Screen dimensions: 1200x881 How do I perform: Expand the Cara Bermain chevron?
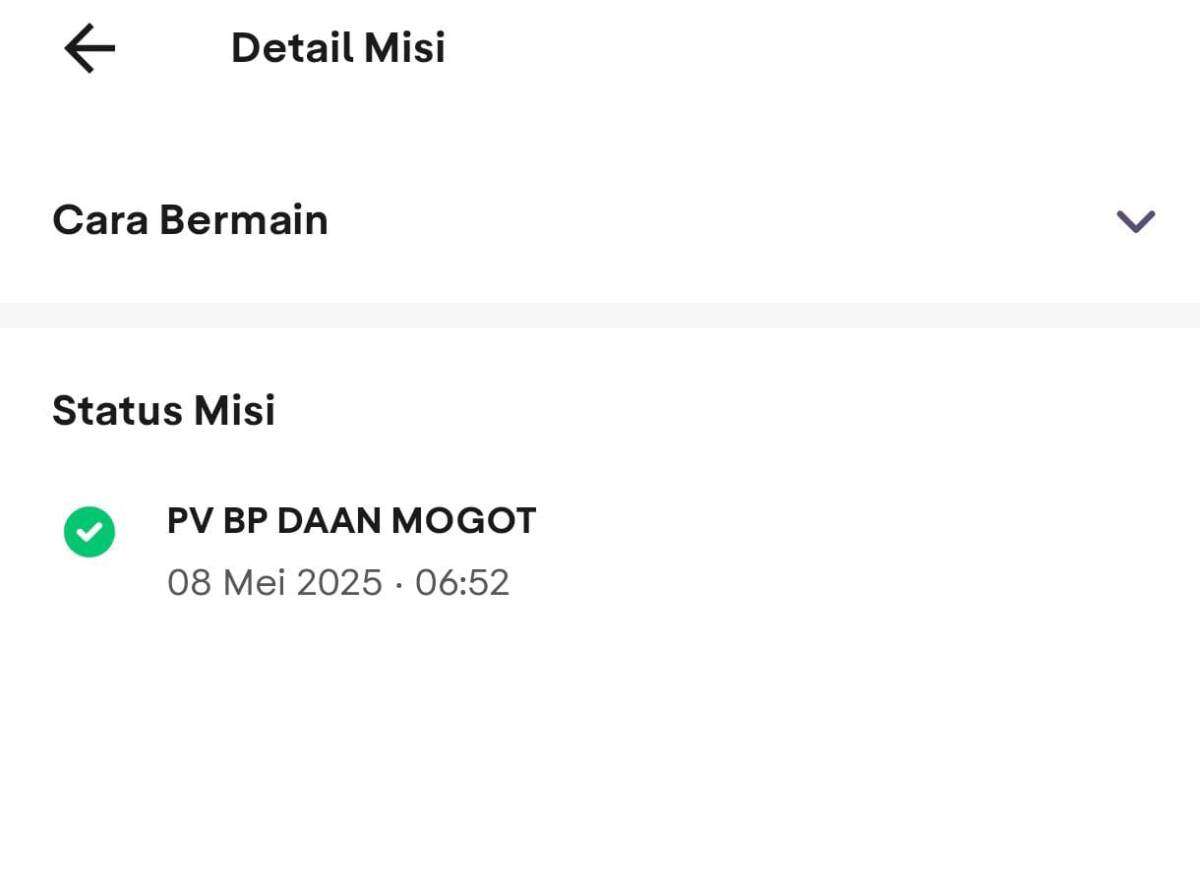click(x=1135, y=221)
